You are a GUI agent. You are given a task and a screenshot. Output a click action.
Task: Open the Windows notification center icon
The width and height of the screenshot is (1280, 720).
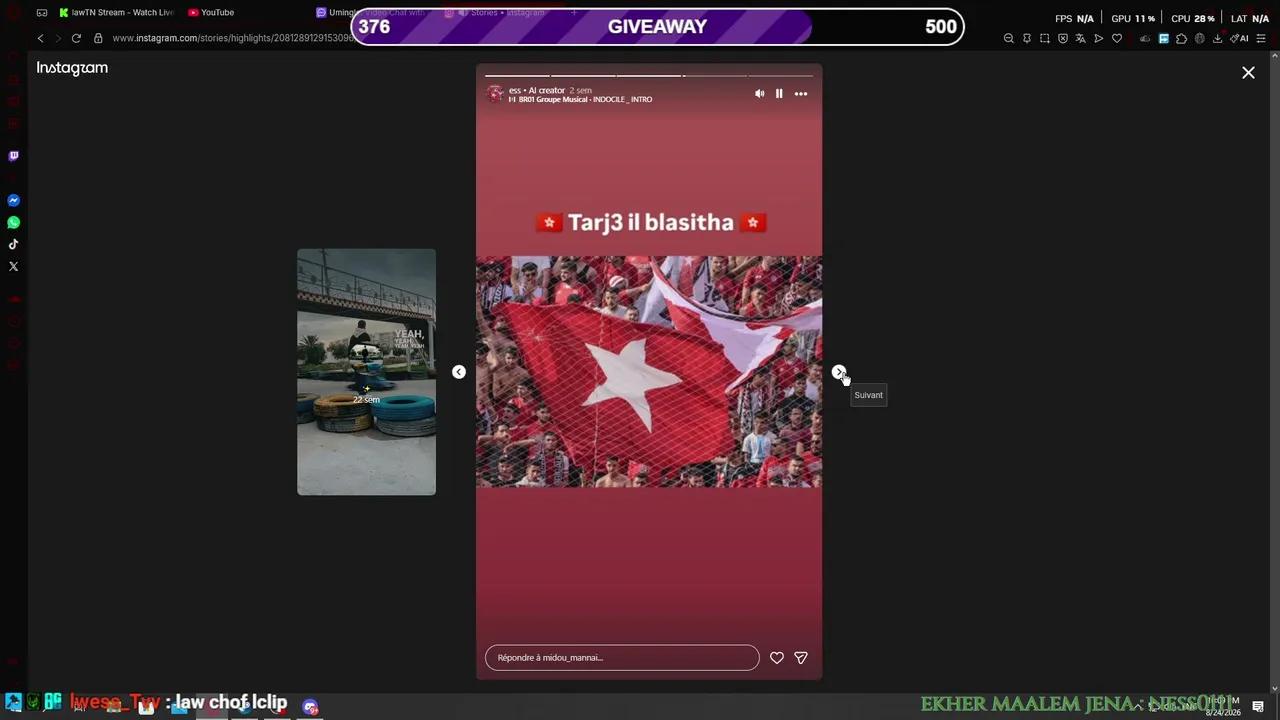tap(1258, 706)
